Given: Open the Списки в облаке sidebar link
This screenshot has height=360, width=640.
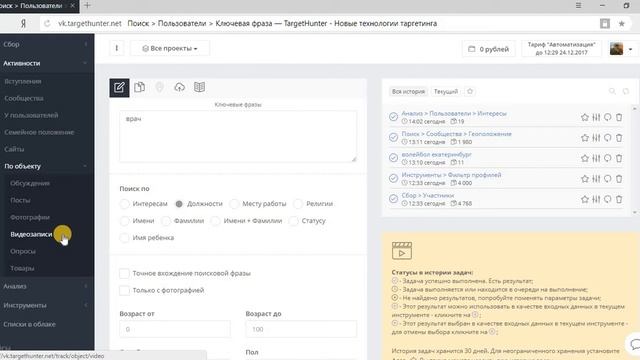Looking at the screenshot, I should [x=29, y=324].
